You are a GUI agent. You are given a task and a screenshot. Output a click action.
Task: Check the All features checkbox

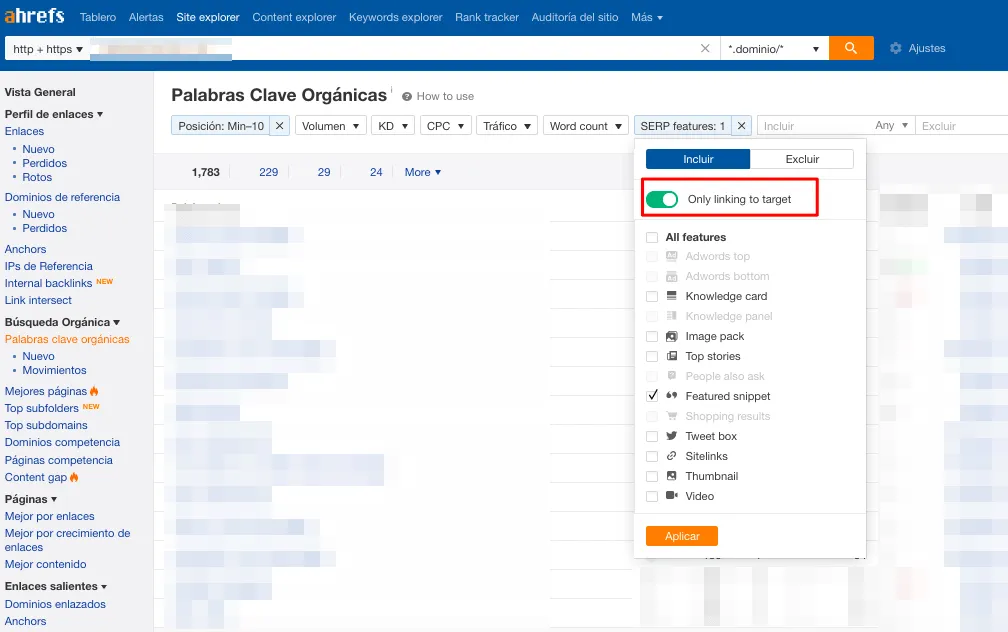click(652, 237)
